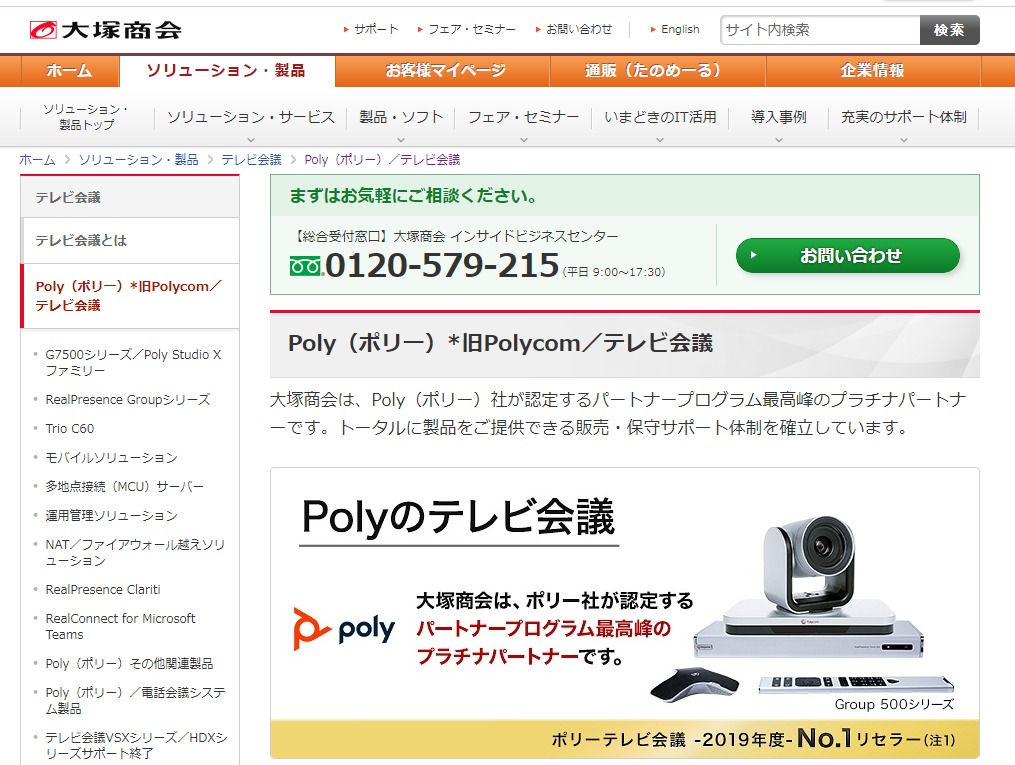Image resolution: width=1015 pixels, height=765 pixels.
Task: Expand the 導入事例 dropdown menu
Action: point(779,118)
